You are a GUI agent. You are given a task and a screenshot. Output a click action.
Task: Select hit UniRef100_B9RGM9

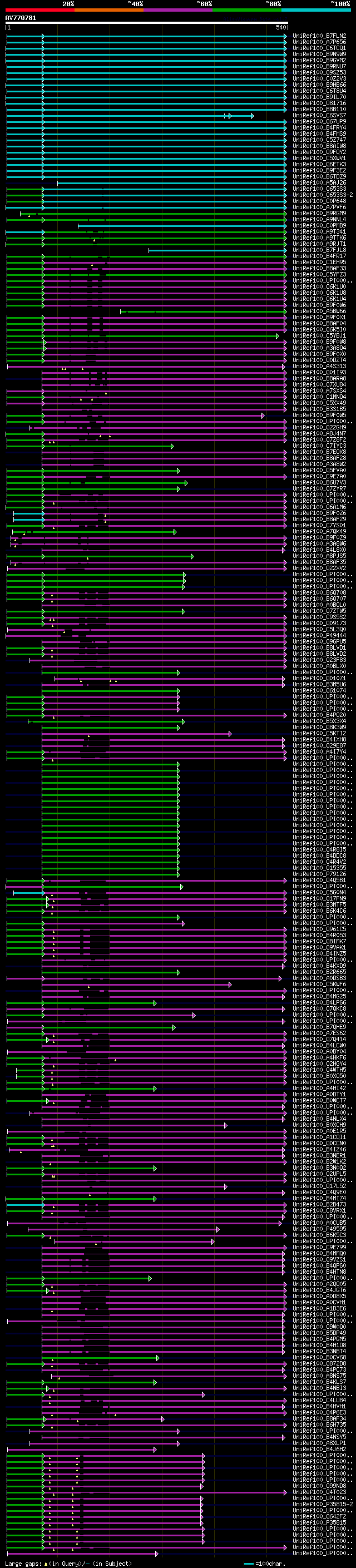click(x=319, y=214)
